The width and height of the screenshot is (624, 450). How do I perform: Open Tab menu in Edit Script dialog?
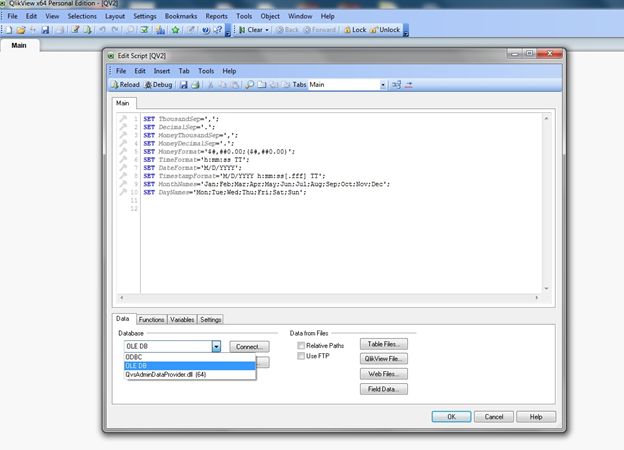pos(184,71)
